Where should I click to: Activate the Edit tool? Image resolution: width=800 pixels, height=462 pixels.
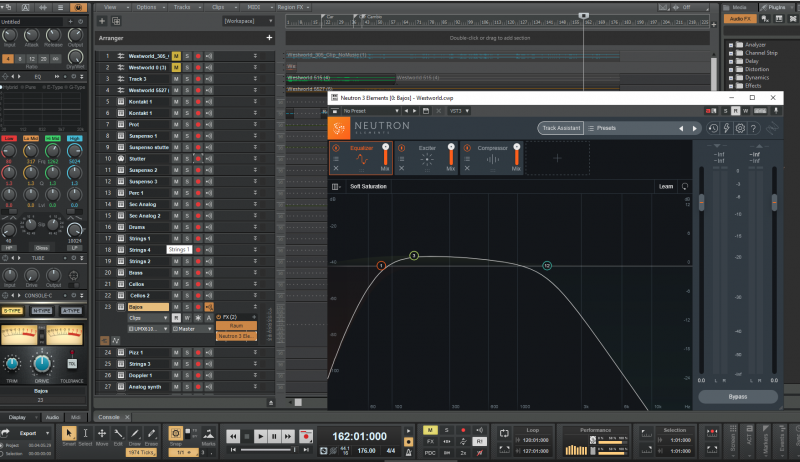[118, 434]
